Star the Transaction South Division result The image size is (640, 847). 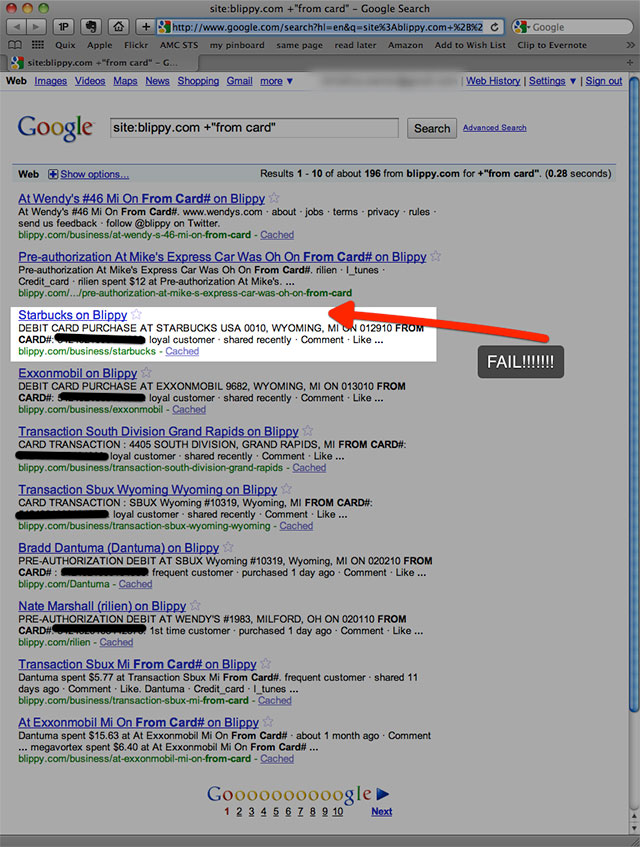point(308,431)
